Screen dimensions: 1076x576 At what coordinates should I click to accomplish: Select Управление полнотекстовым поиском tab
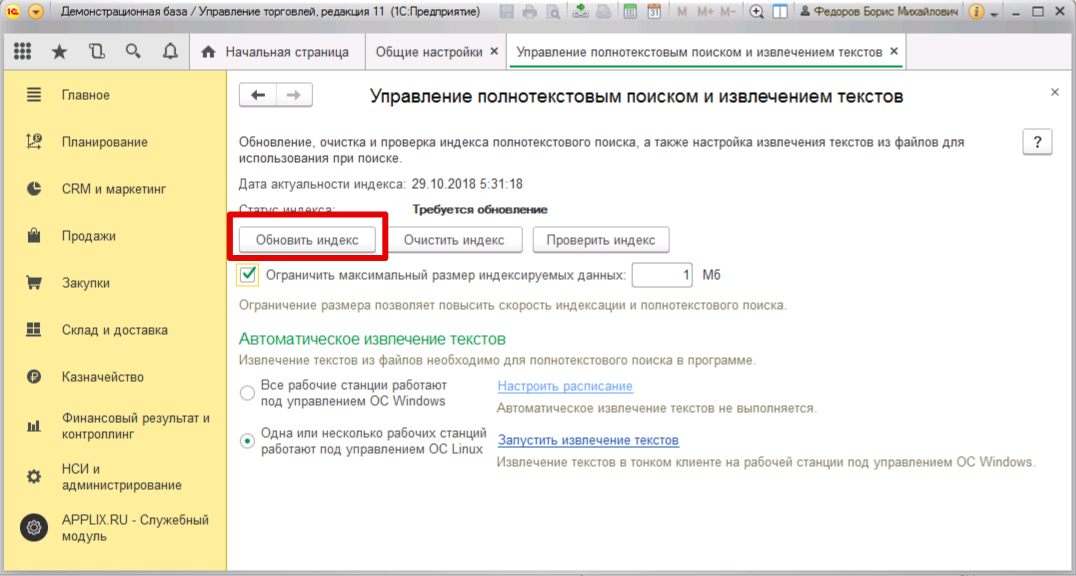click(x=699, y=52)
